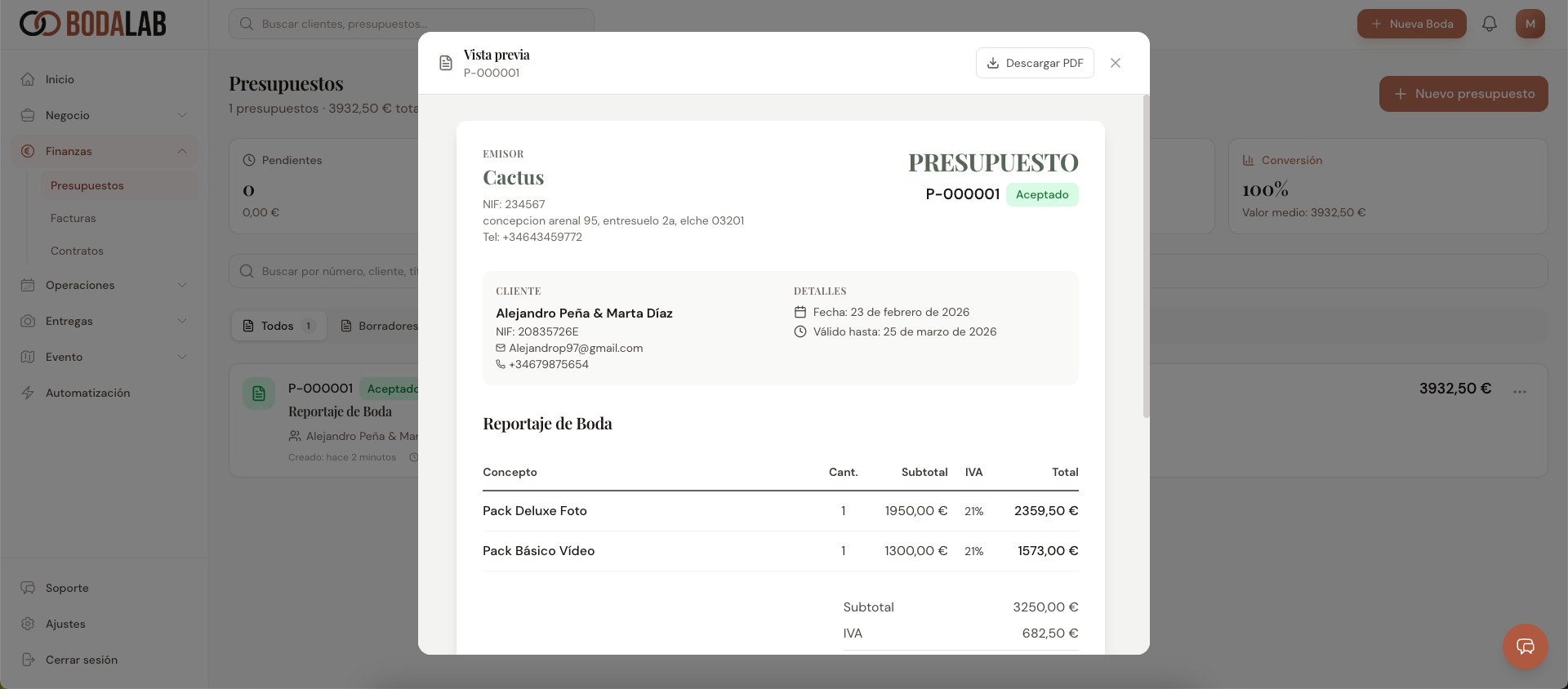The image size is (1568, 689).
Task: Go to Inicio in the sidebar
Action: tap(105, 79)
